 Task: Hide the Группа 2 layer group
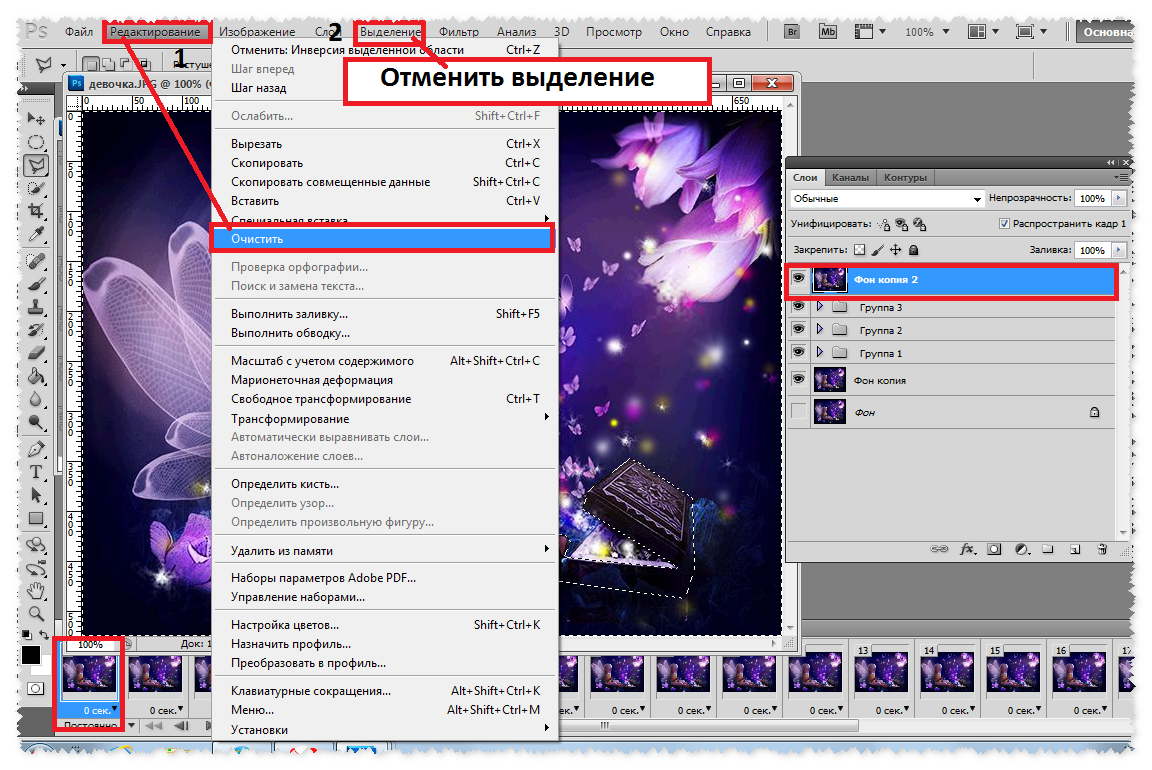click(799, 329)
